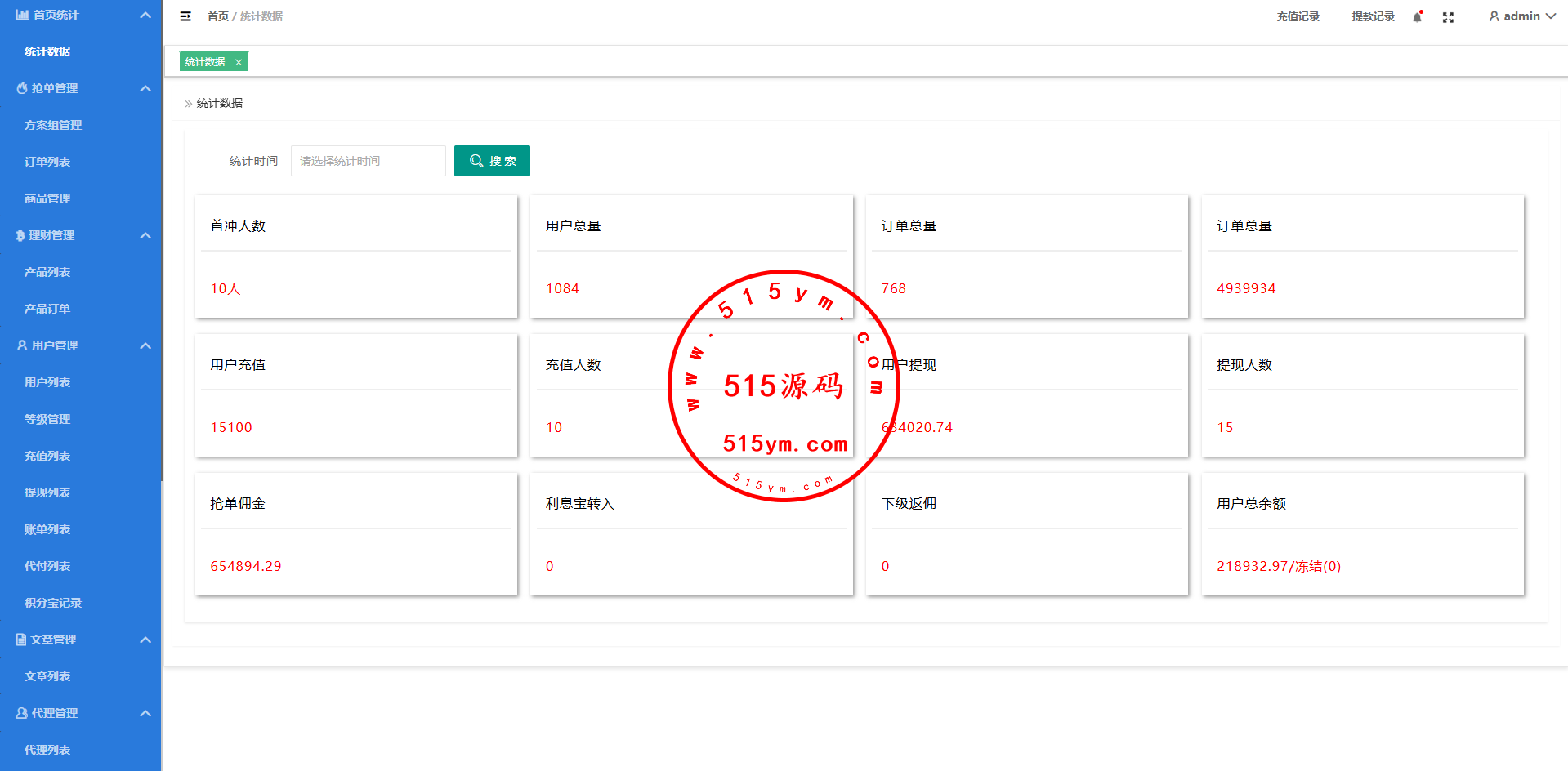This screenshot has height=771, width=1568.
Task: Collapse the 用户管理 sidebar group
Action: pyautogui.click(x=145, y=345)
